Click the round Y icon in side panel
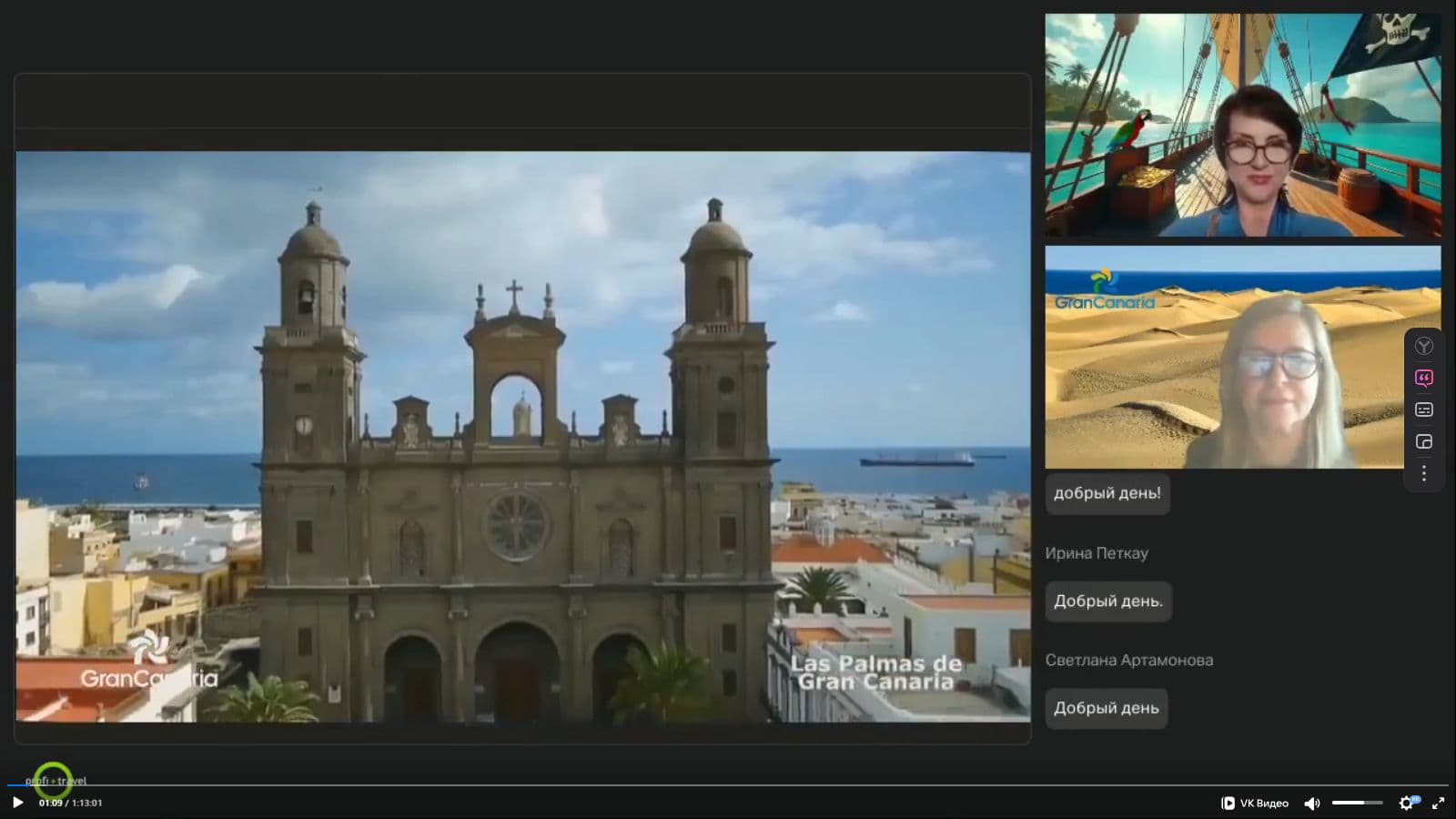 pos(1424,346)
